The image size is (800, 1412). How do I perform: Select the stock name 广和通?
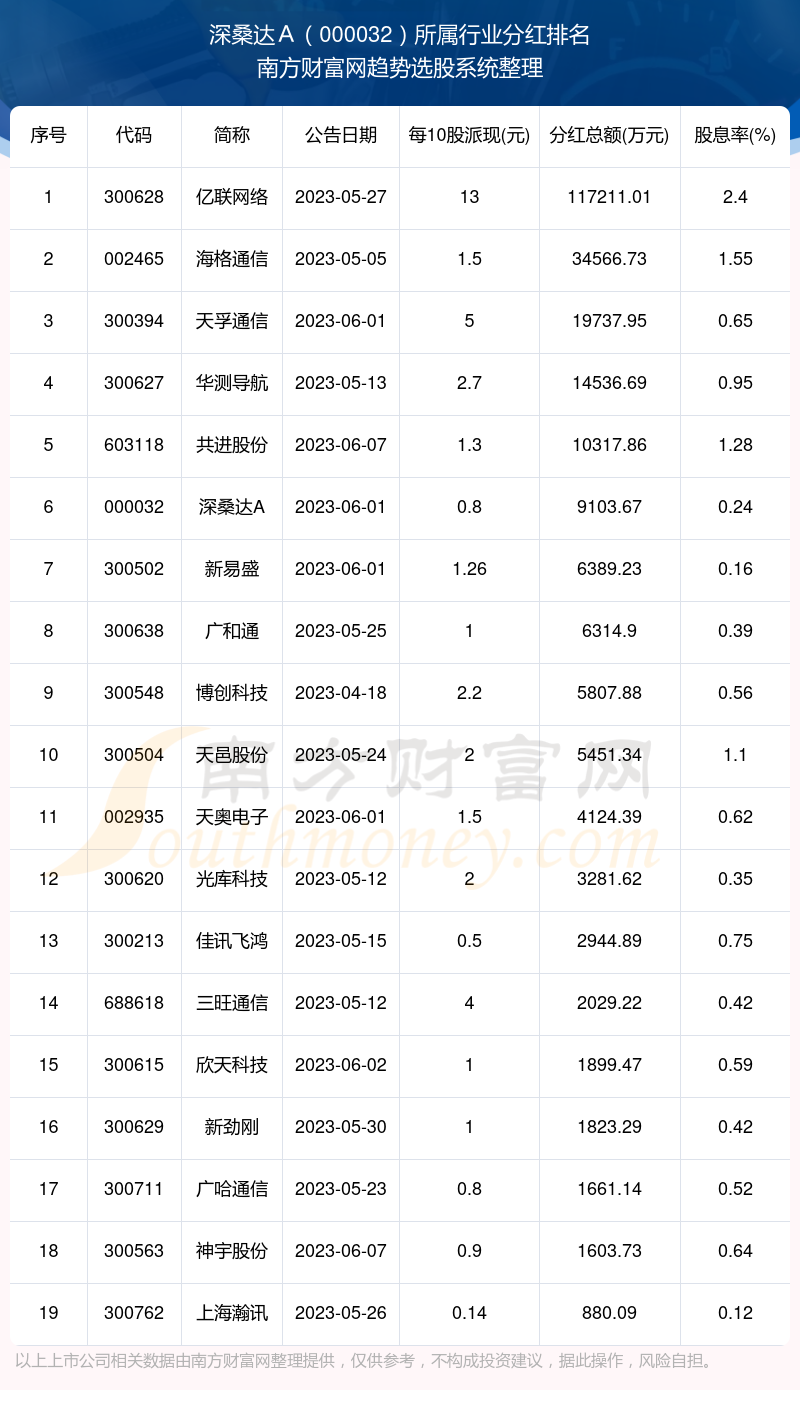tap(232, 631)
